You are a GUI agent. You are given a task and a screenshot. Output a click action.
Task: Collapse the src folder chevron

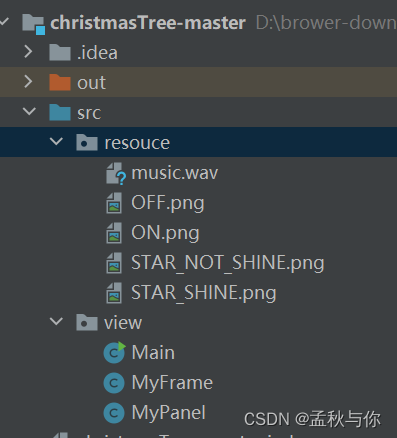coord(29,111)
